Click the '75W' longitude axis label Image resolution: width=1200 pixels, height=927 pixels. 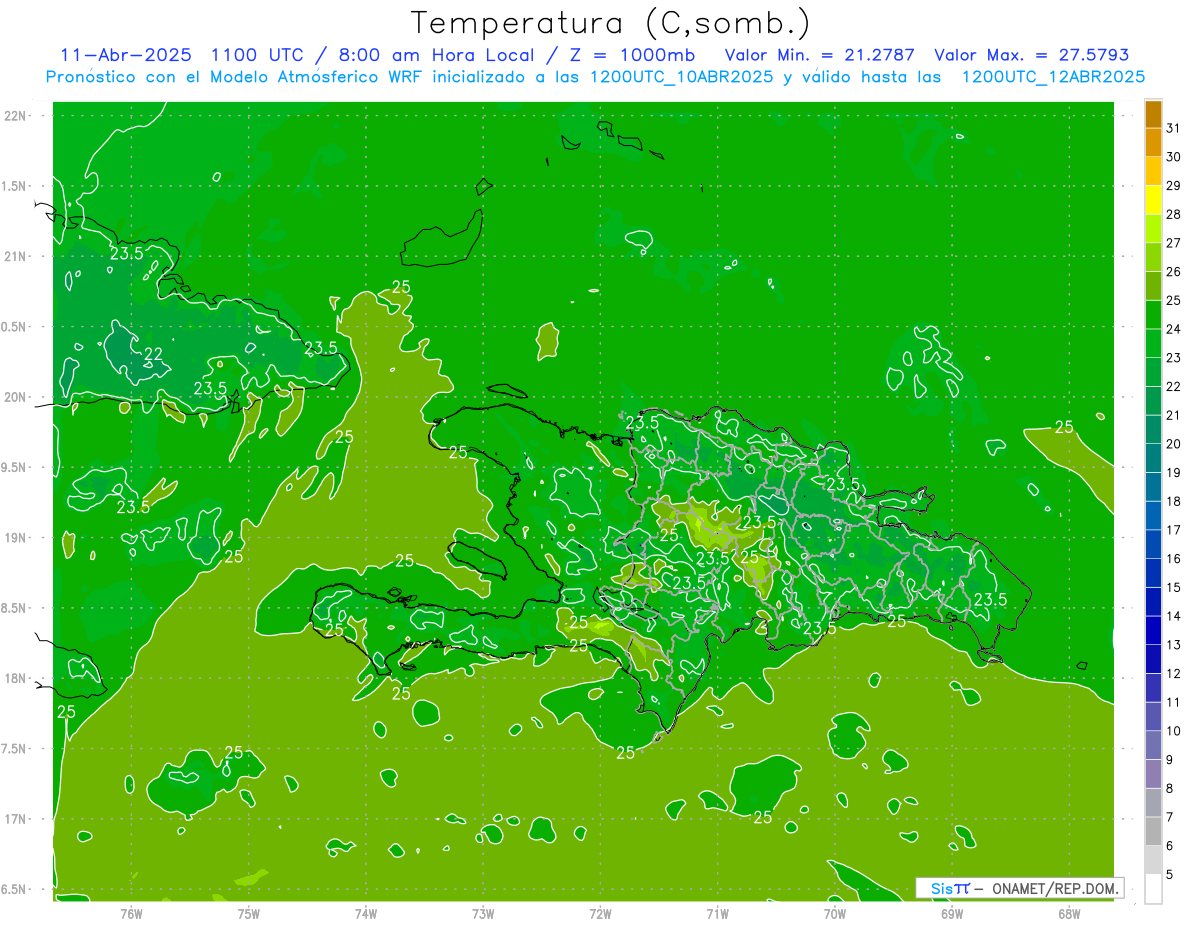pos(248,914)
